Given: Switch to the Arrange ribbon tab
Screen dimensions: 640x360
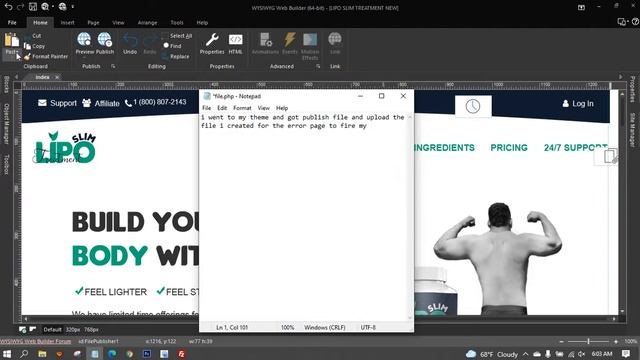Looking at the screenshot, I should [x=147, y=22].
